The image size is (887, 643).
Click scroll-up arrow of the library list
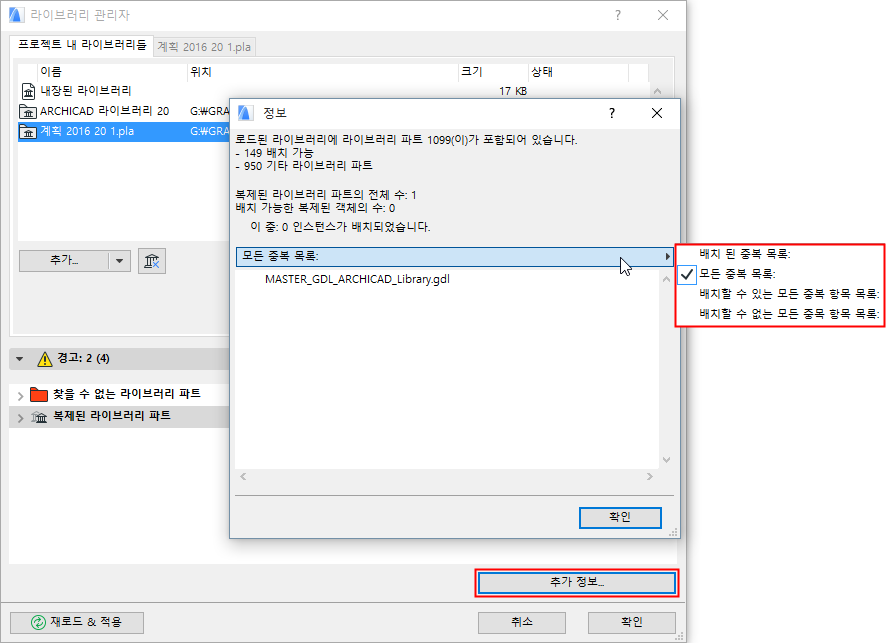(657, 91)
